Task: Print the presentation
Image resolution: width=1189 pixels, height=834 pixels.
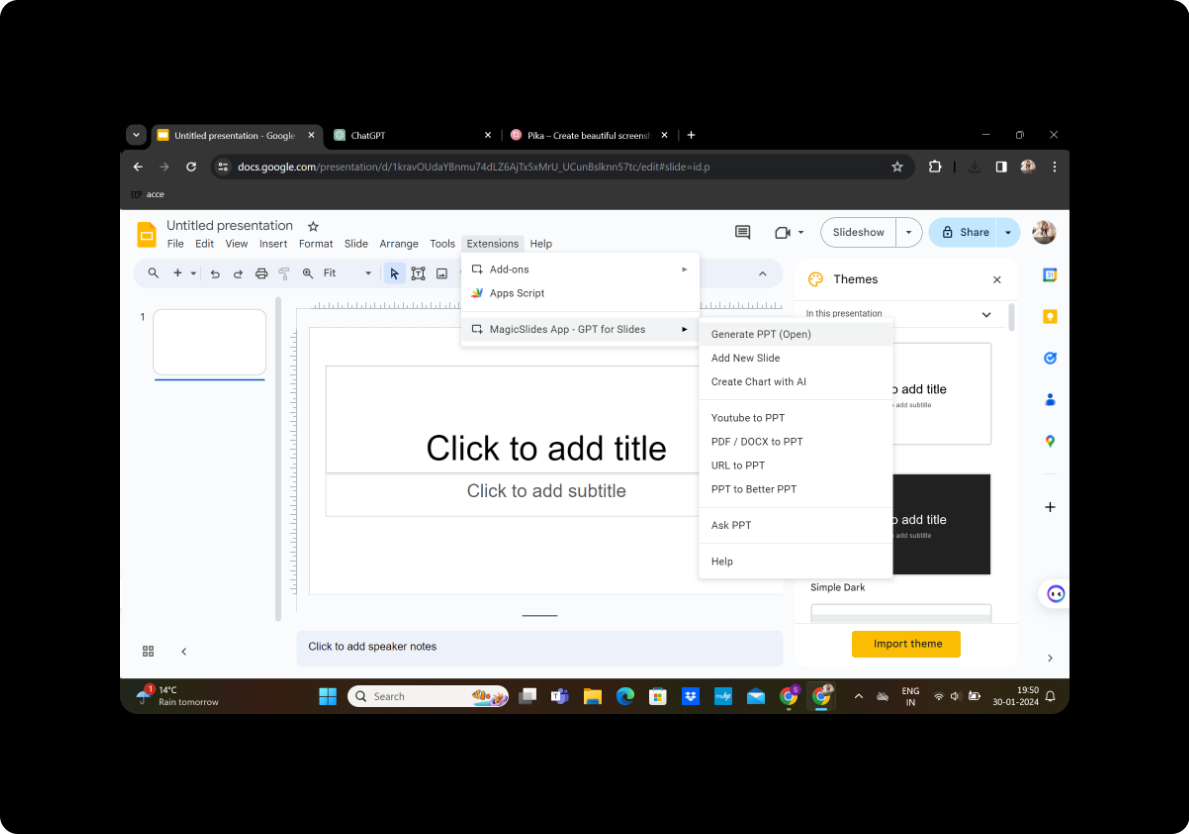Action: click(x=262, y=274)
